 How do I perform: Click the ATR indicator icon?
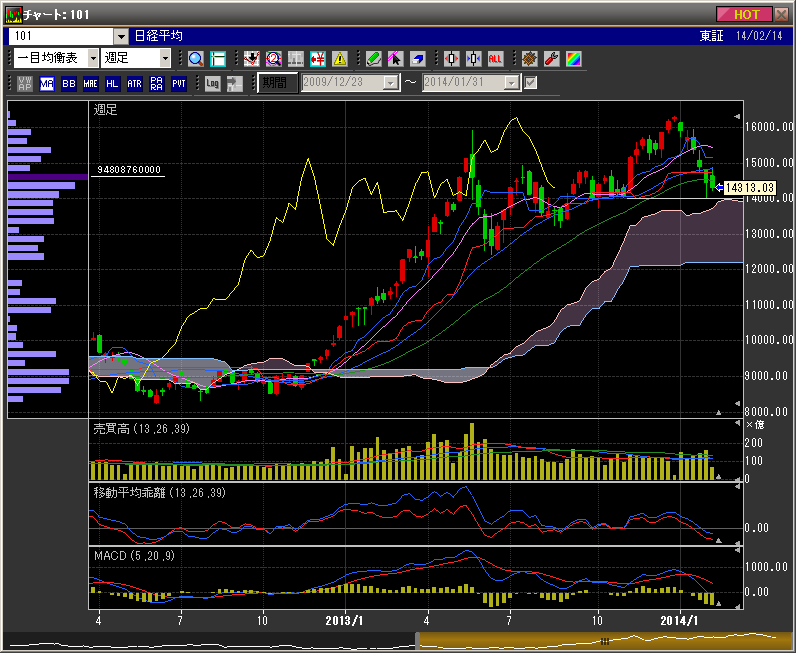tap(135, 83)
